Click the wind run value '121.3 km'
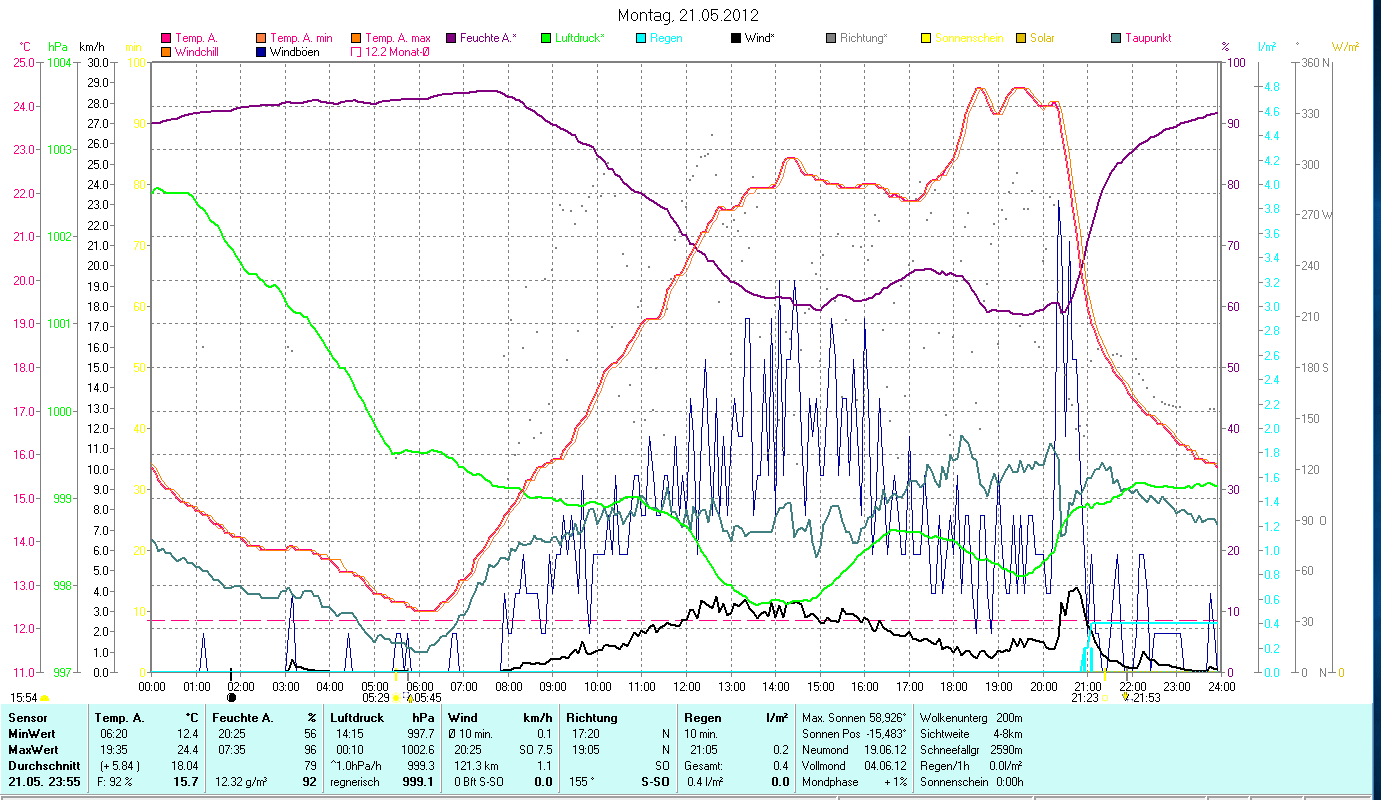 (x=477, y=766)
